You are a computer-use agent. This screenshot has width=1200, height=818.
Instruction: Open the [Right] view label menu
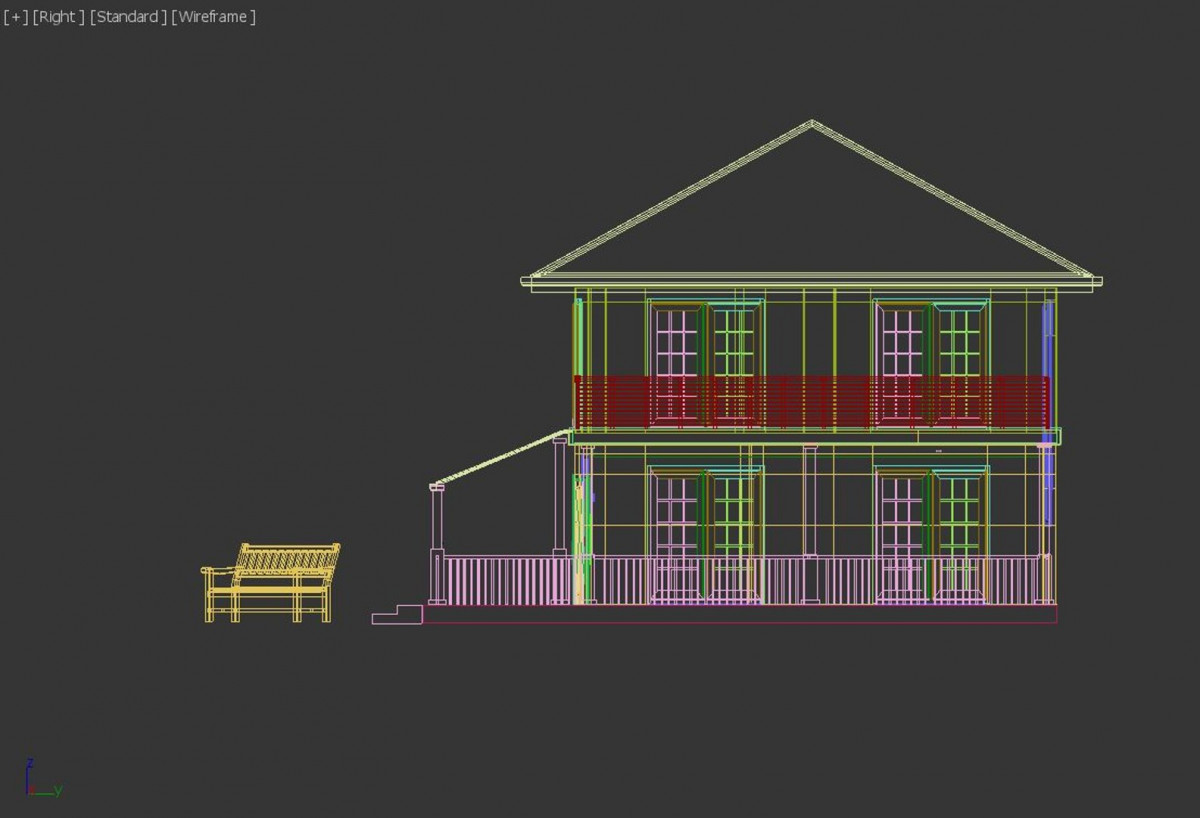pyautogui.click(x=59, y=17)
